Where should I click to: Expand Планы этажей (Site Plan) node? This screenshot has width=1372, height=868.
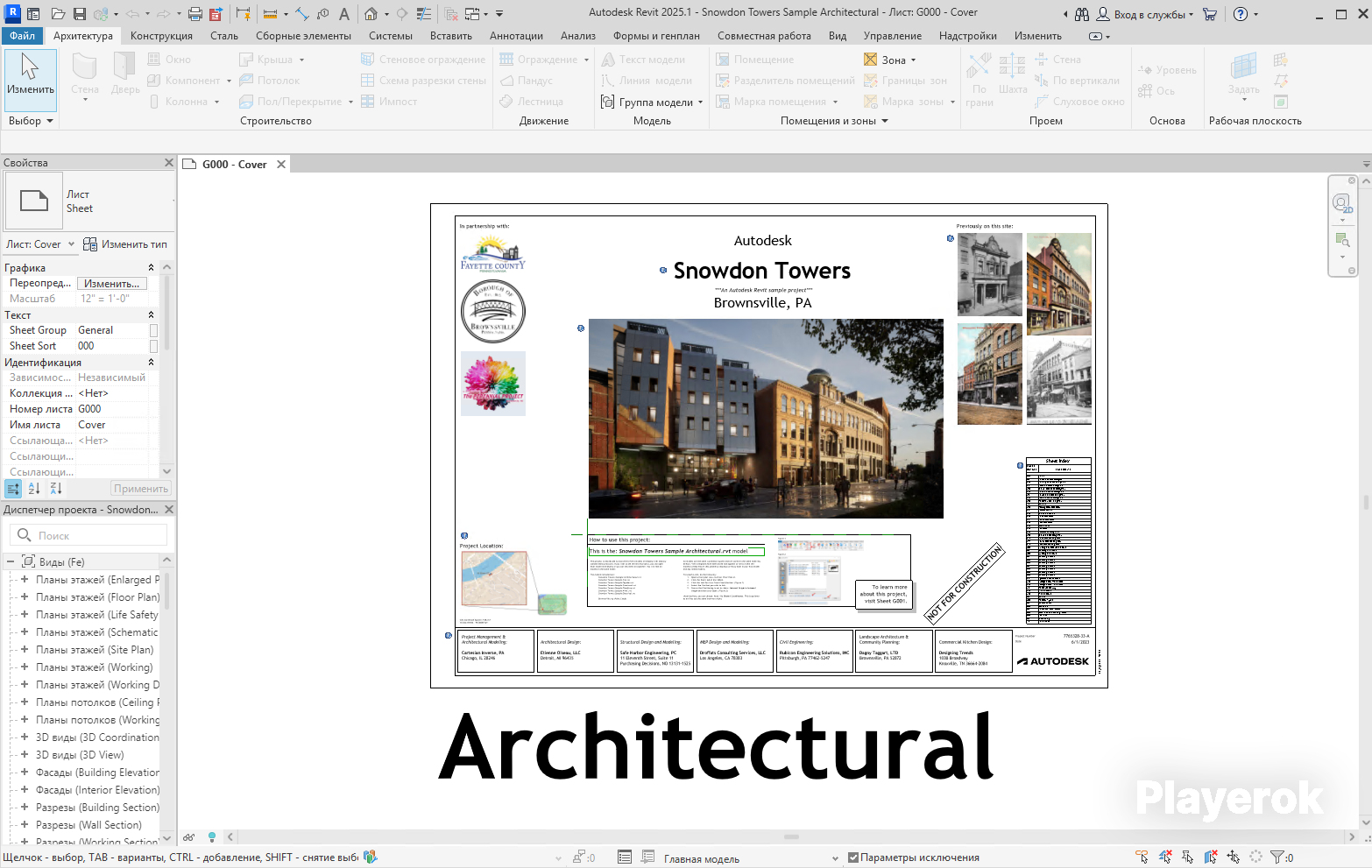tap(25, 650)
